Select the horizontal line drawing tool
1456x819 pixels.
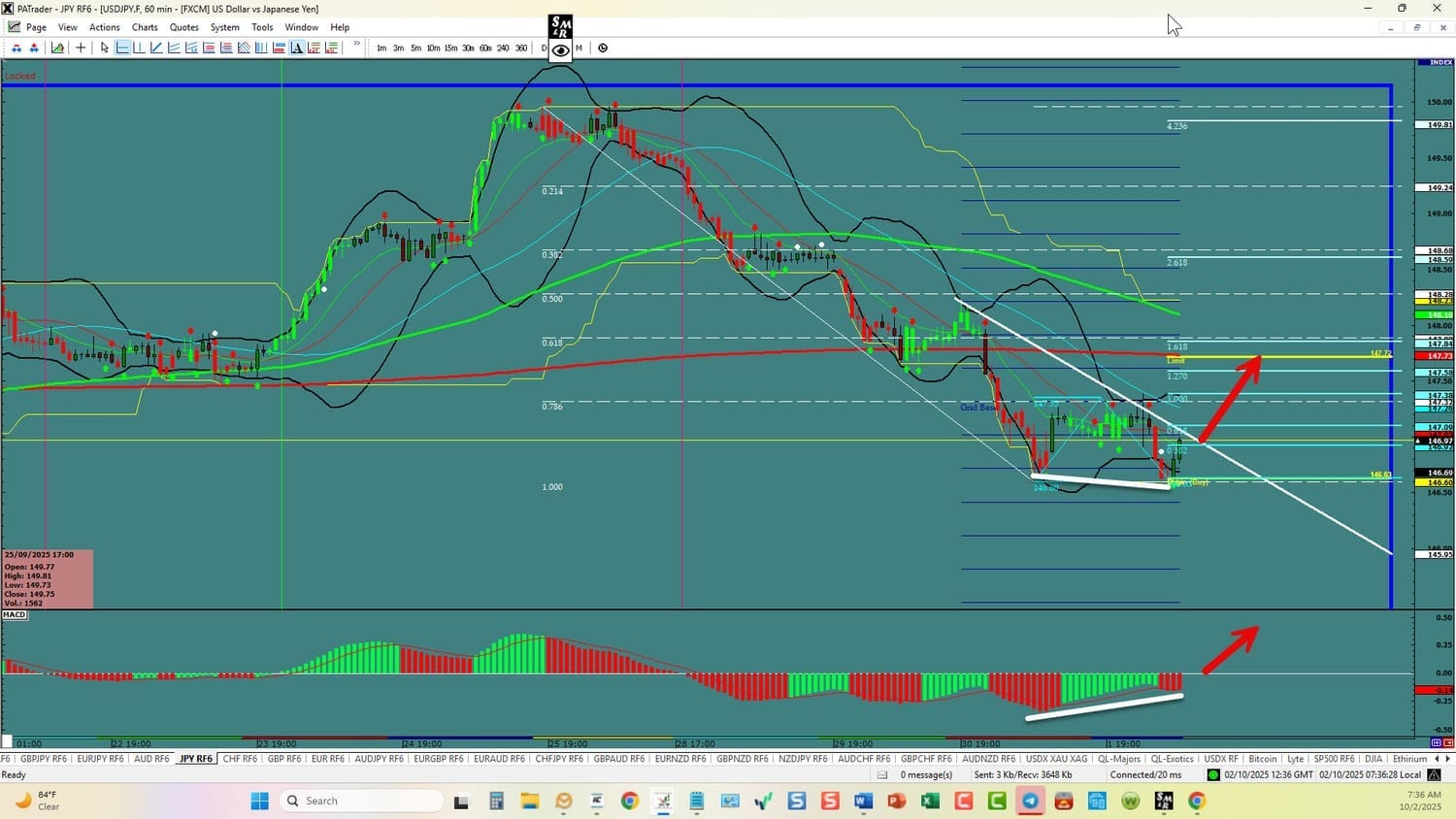pyautogui.click(x=122, y=48)
